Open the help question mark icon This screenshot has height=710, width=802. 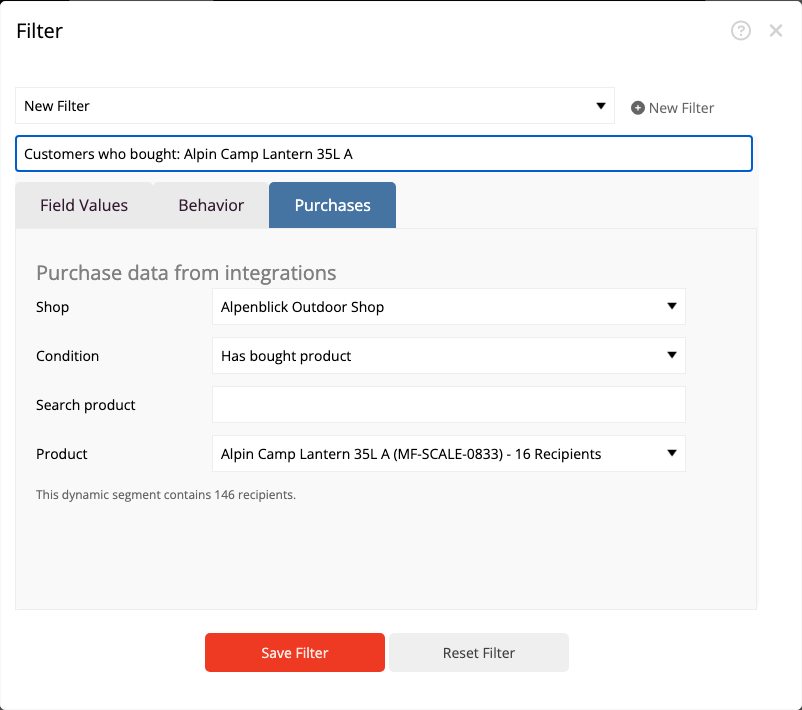point(740,31)
